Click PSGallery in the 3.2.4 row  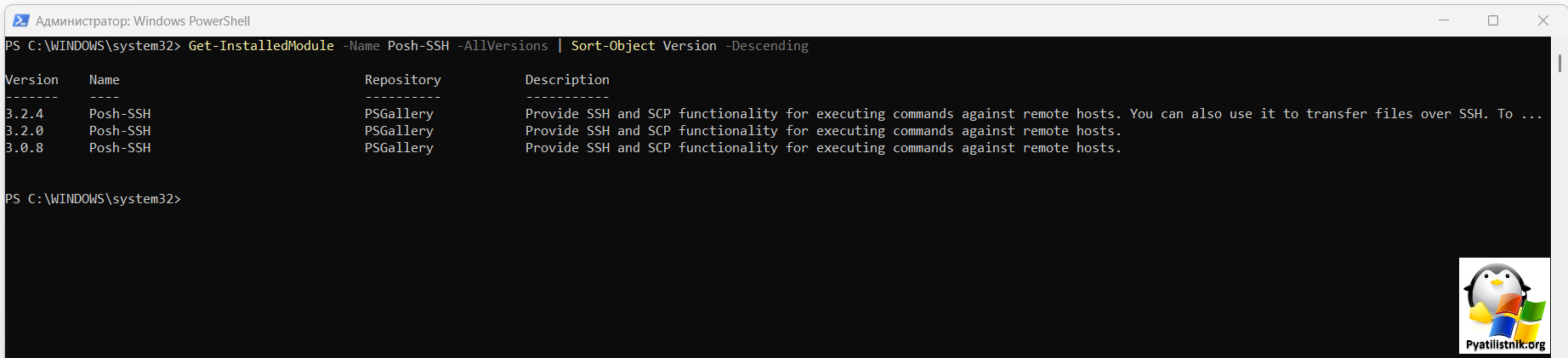coord(399,114)
